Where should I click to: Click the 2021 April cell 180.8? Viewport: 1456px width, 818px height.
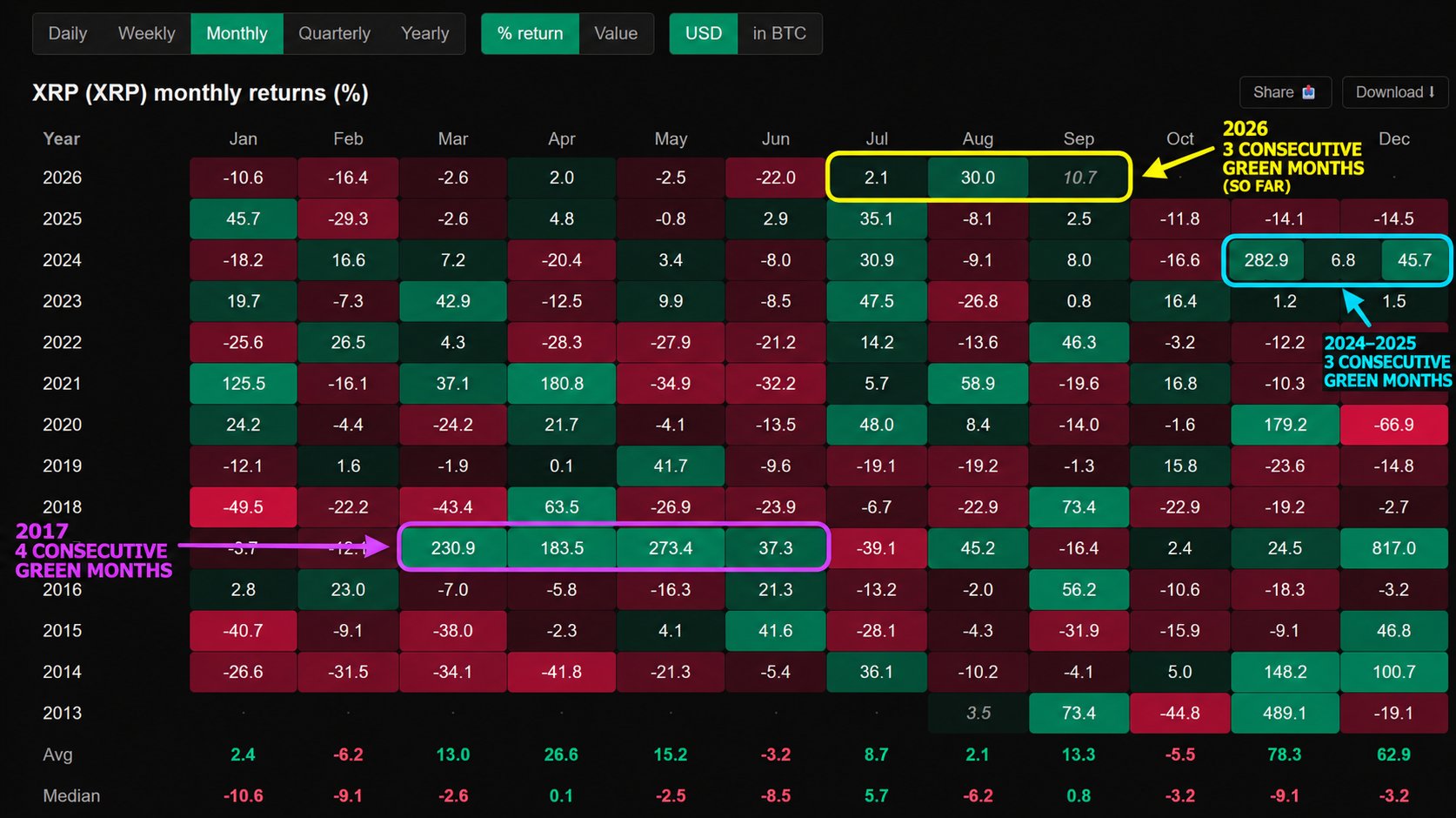562,384
